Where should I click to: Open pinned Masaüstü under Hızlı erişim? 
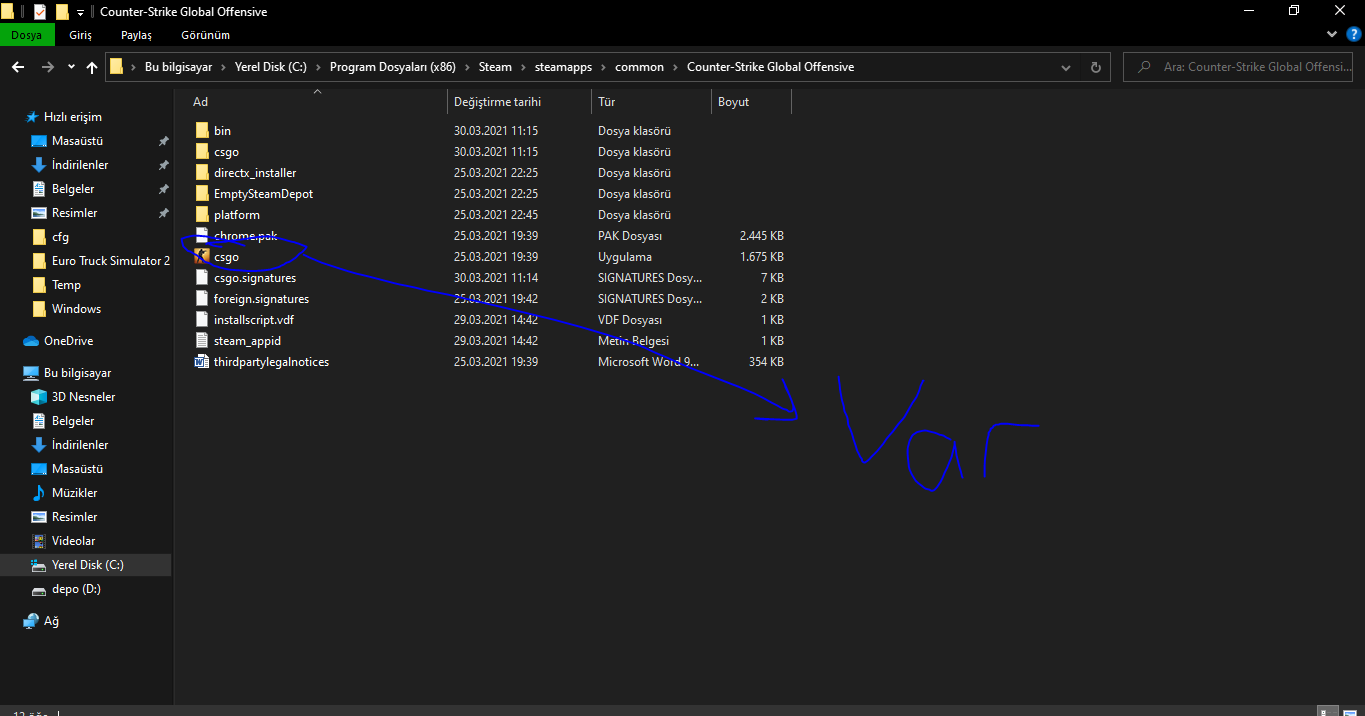(77, 141)
